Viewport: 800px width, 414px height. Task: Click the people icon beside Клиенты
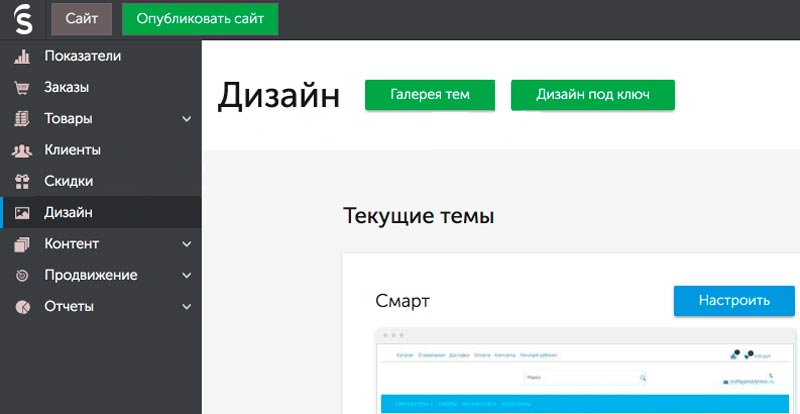click(22, 151)
